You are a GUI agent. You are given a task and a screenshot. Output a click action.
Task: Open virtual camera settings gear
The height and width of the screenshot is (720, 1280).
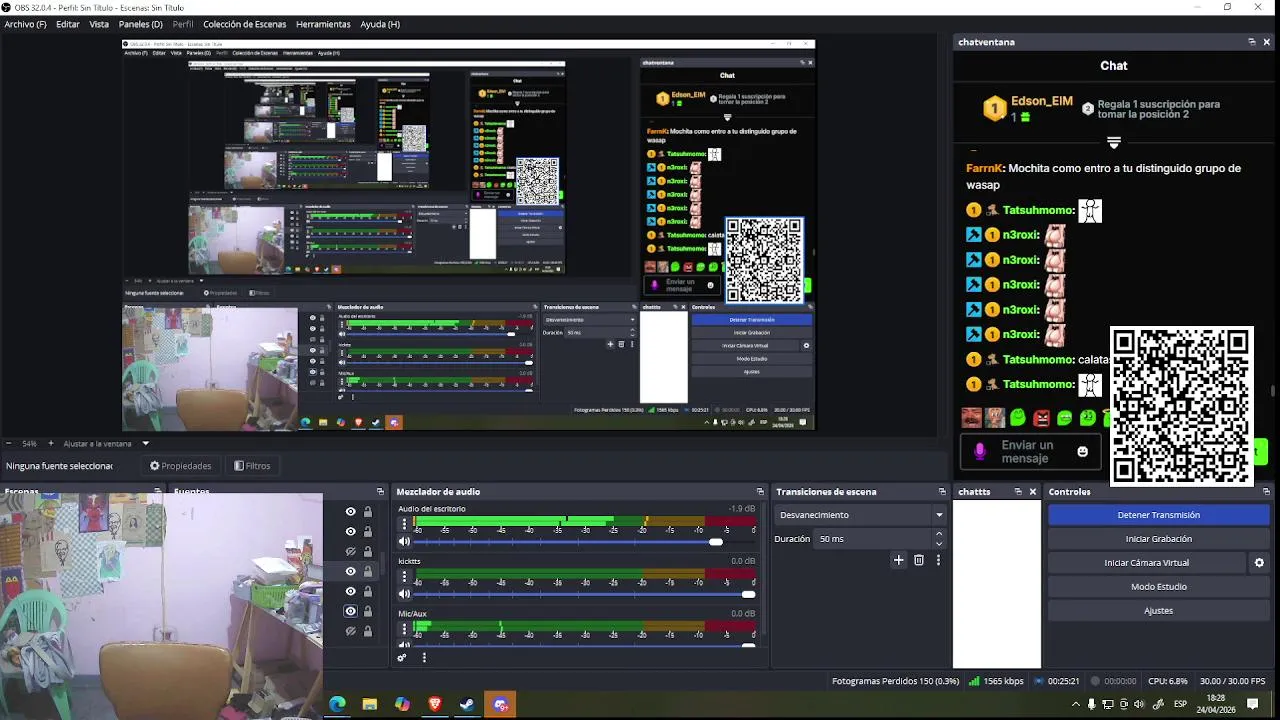(1259, 563)
